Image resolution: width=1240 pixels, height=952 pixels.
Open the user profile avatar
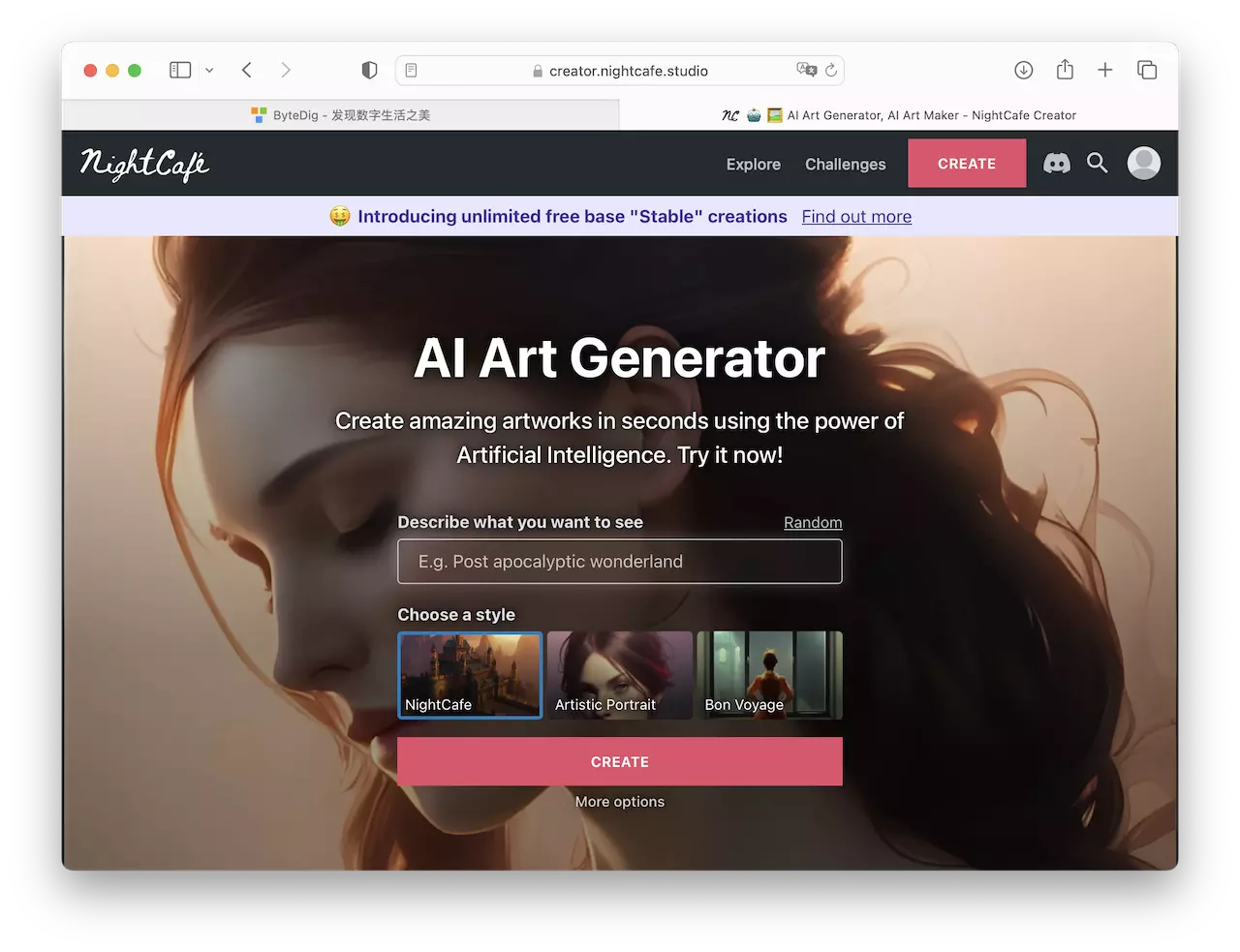1144,163
